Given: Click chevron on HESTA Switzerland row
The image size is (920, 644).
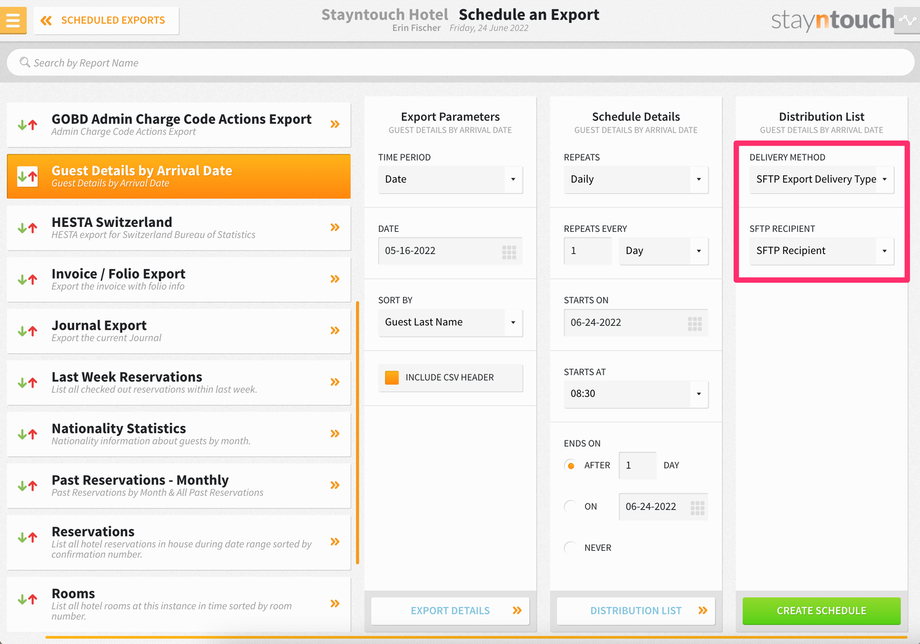Looking at the screenshot, I should [335, 228].
